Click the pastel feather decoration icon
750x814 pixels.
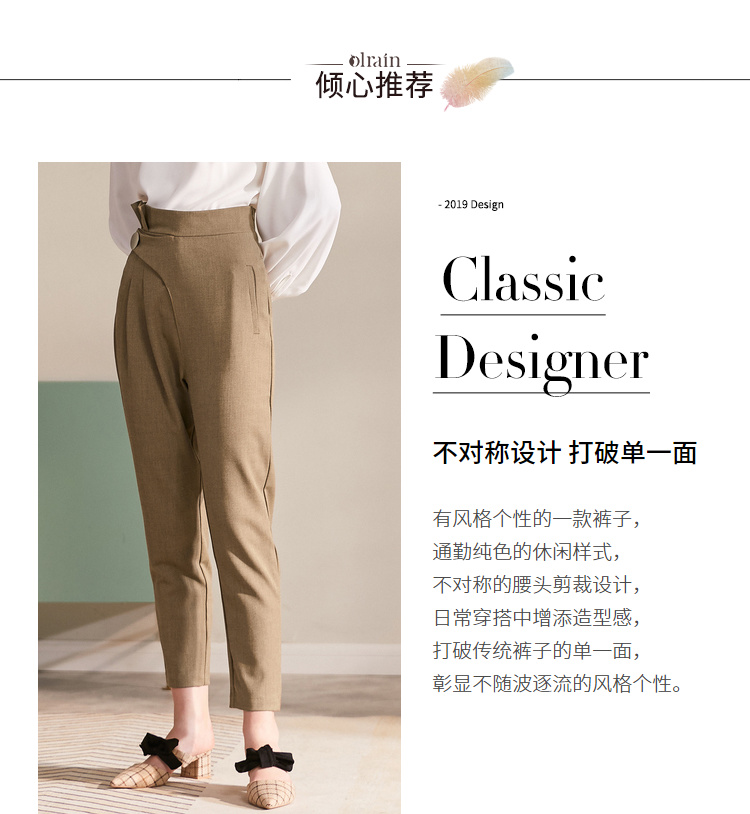point(477,82)
